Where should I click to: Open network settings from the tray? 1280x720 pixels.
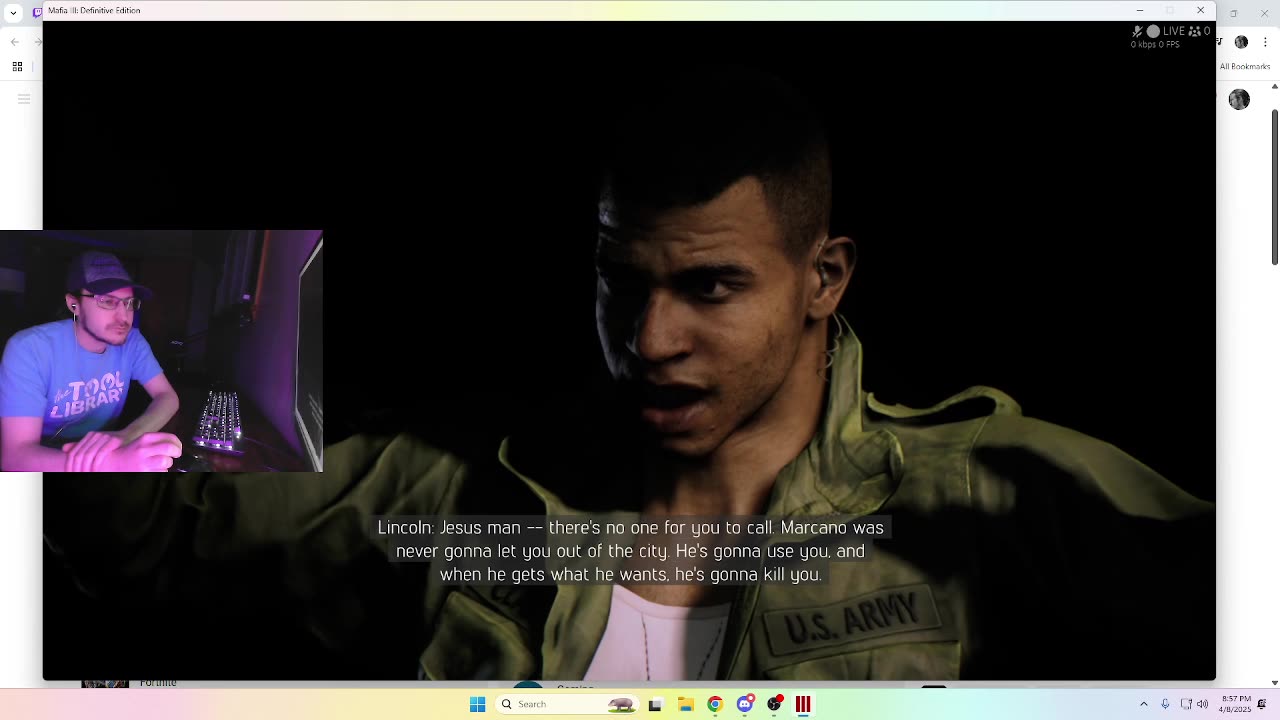tap(1186, 704)
